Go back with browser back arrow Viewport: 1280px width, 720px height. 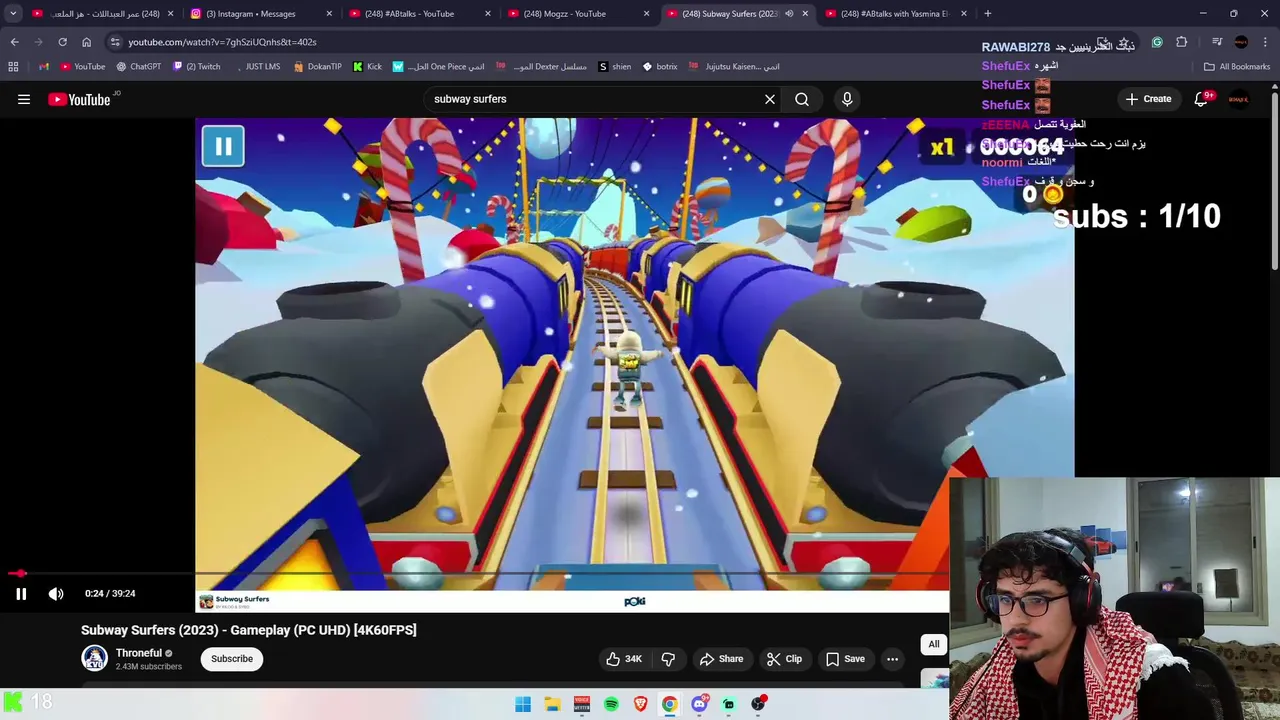pyautogui.click(x=14, y=42)
